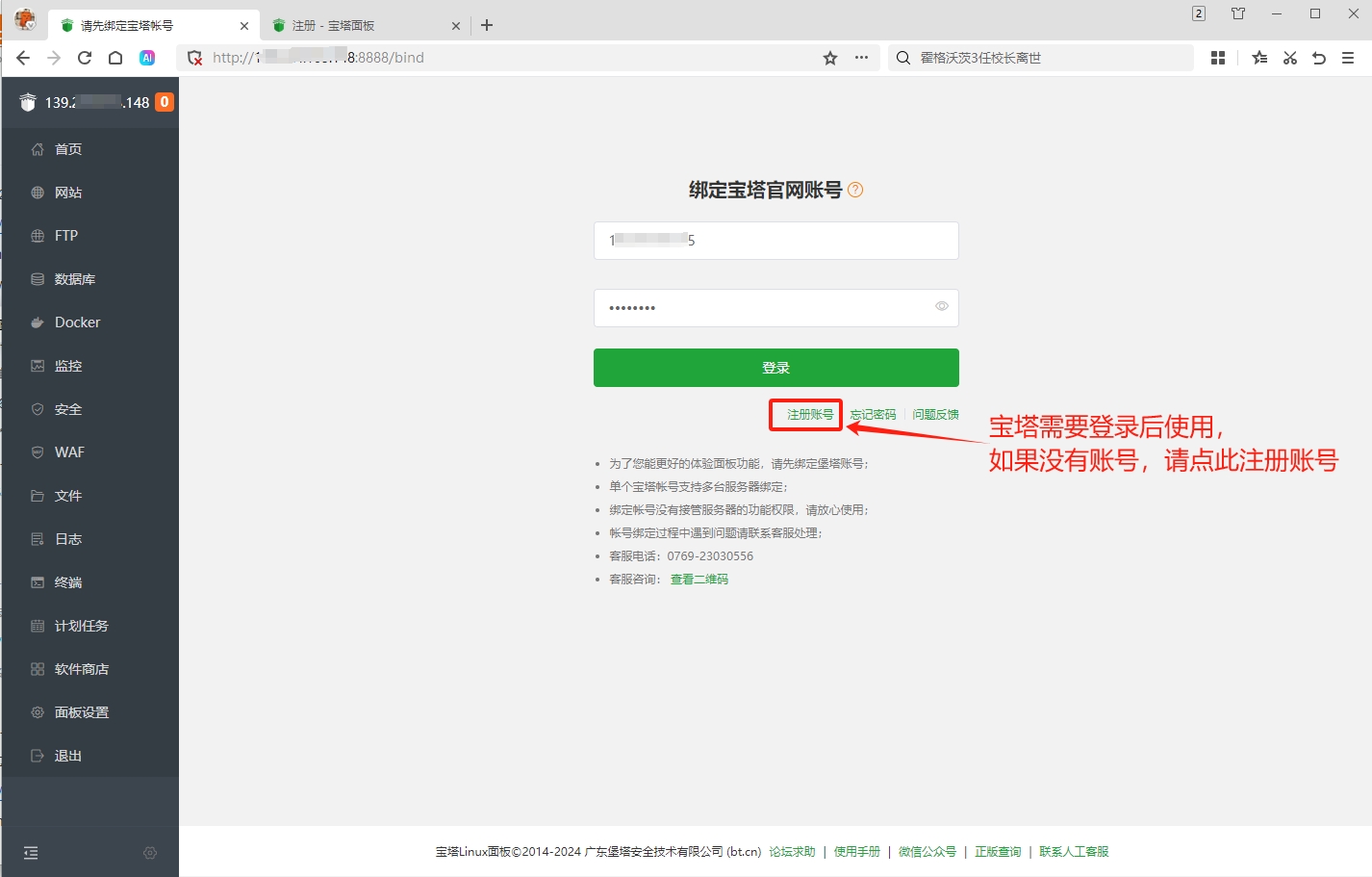Screen dimensions: 1372x877
Task: Collapse the sidebar with the bottom-left toggle
Action: (30, 853)
